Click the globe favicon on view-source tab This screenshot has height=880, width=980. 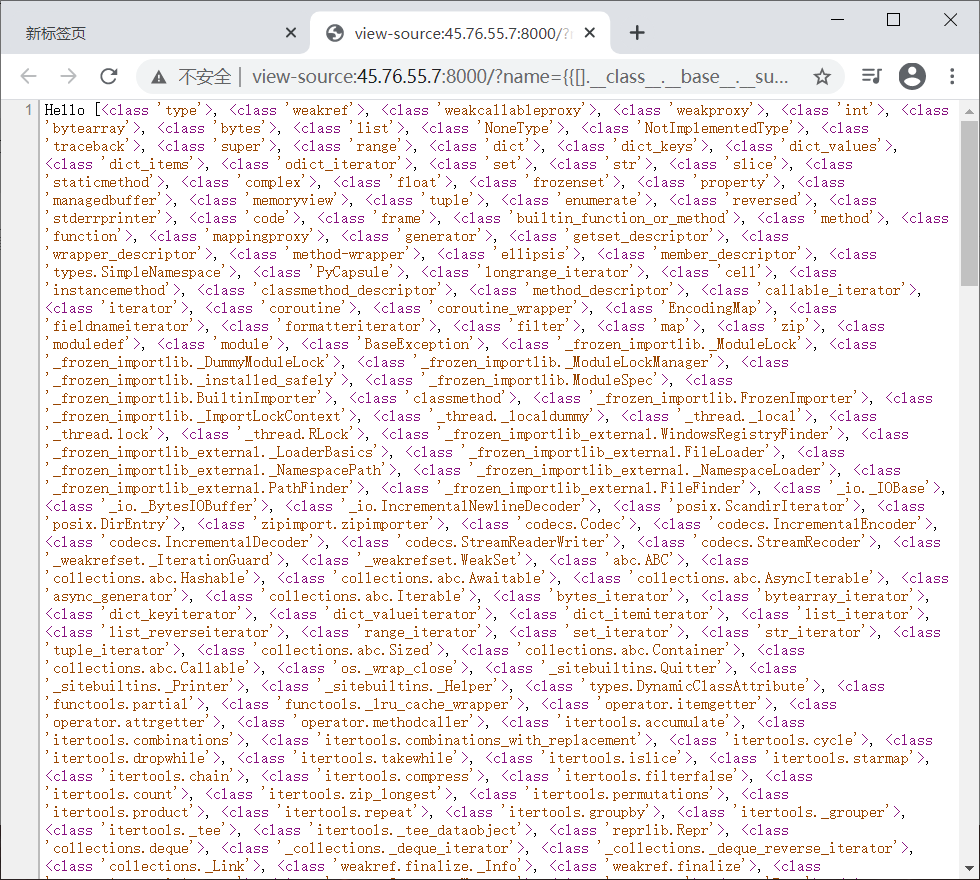click(336, 33)
